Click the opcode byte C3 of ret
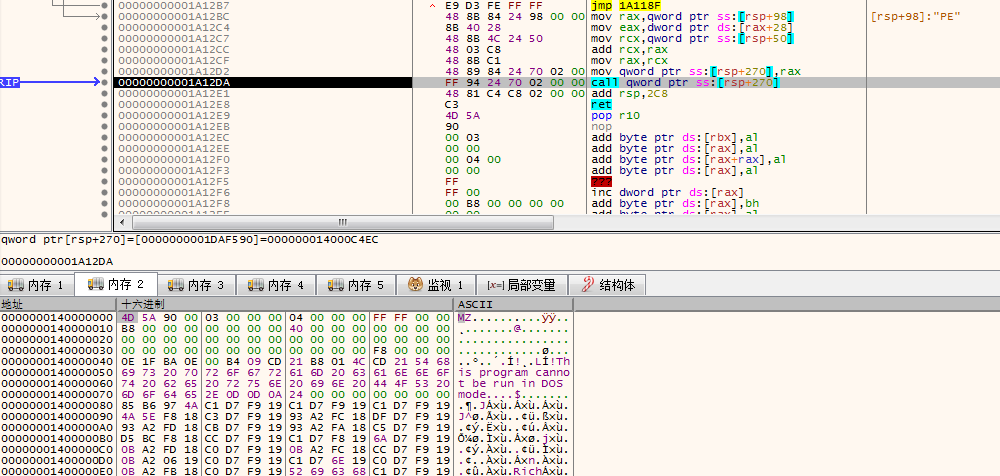1000x476 pixels. tap(452, 104)
